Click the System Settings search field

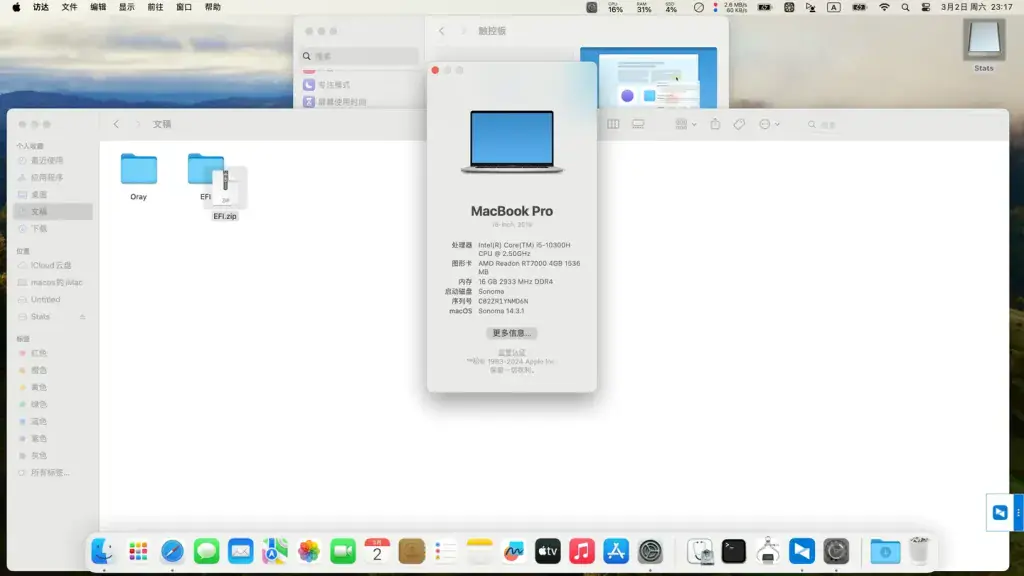pyautogui.click(x=359, y=56)
